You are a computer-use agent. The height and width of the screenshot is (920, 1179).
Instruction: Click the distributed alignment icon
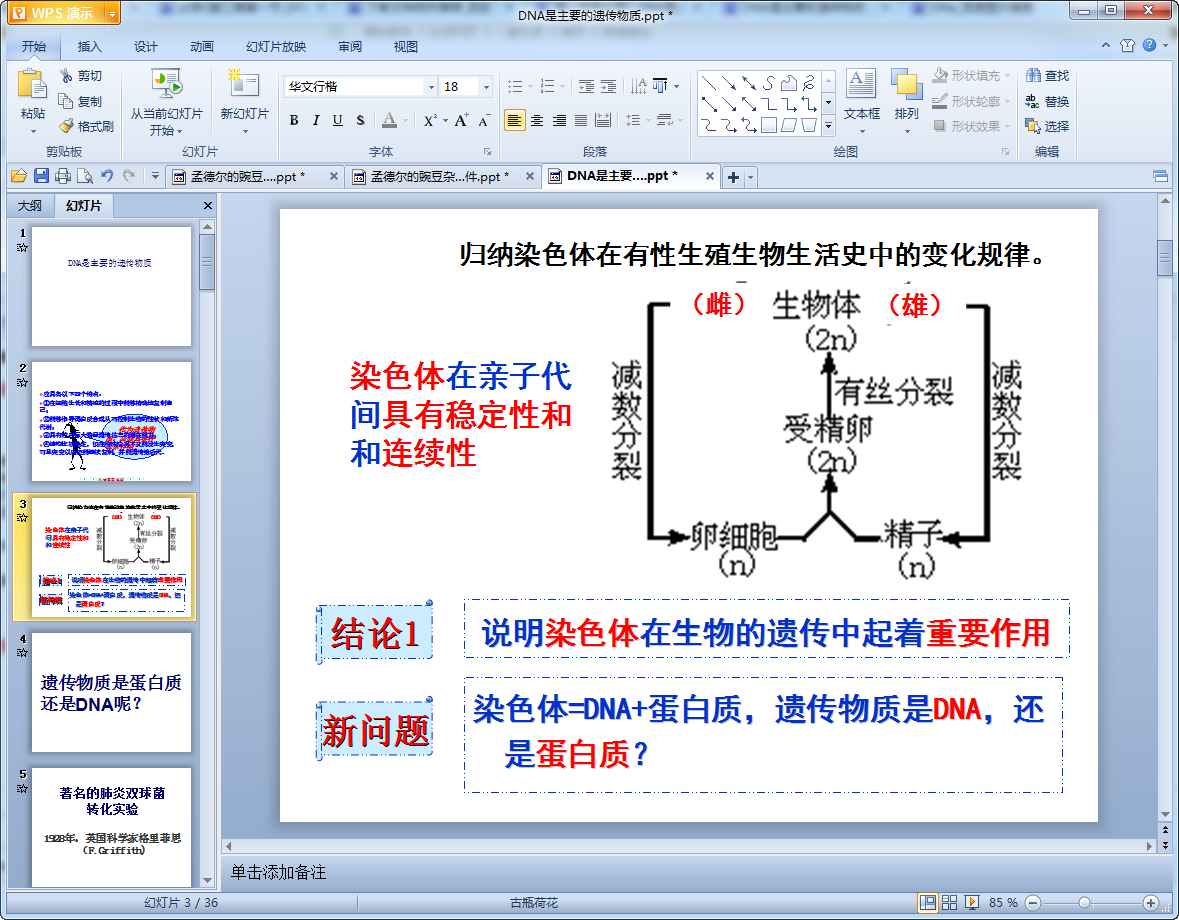(x=603, y=120)
